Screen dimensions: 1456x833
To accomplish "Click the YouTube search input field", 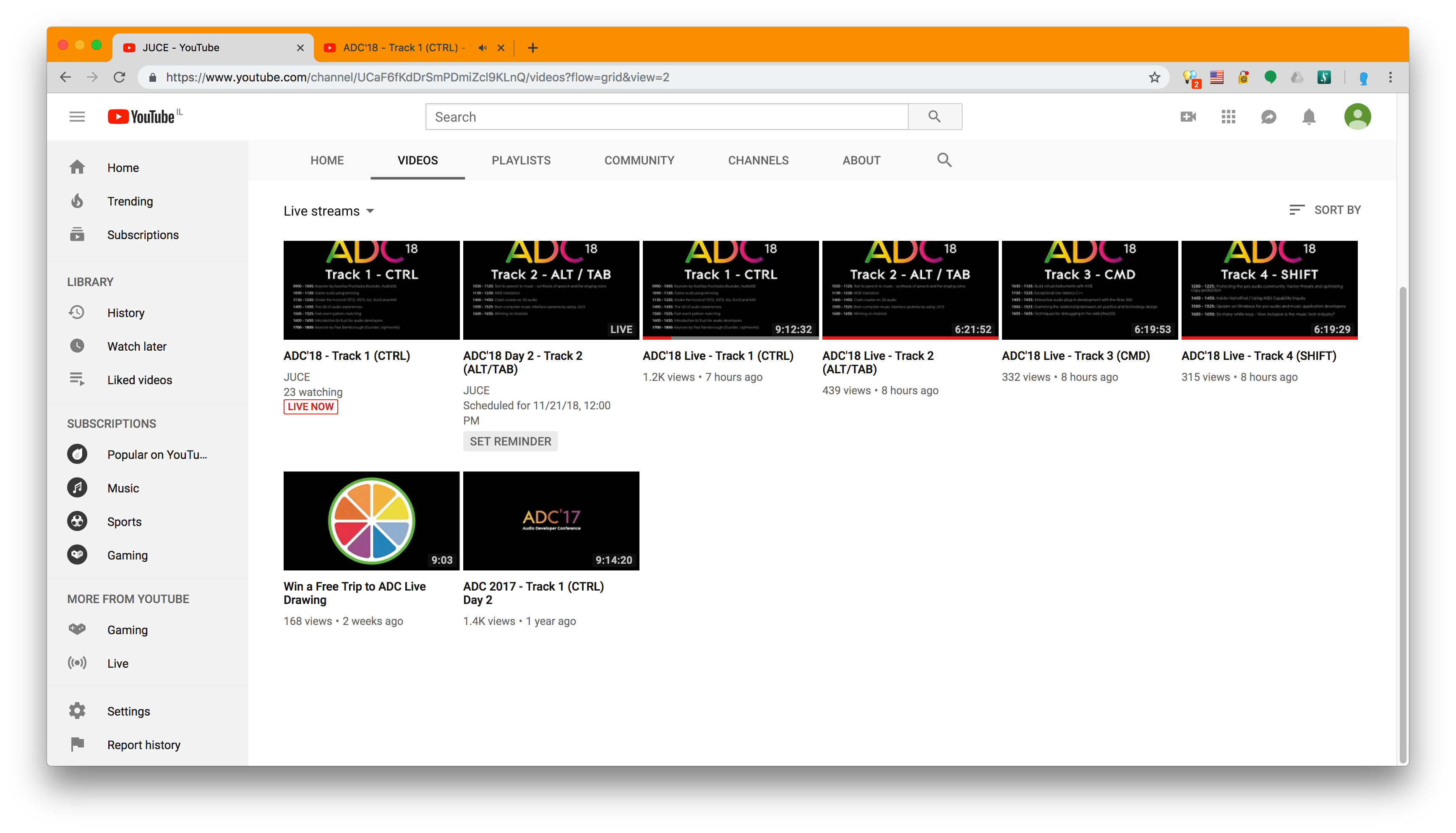I will [667, 117].
